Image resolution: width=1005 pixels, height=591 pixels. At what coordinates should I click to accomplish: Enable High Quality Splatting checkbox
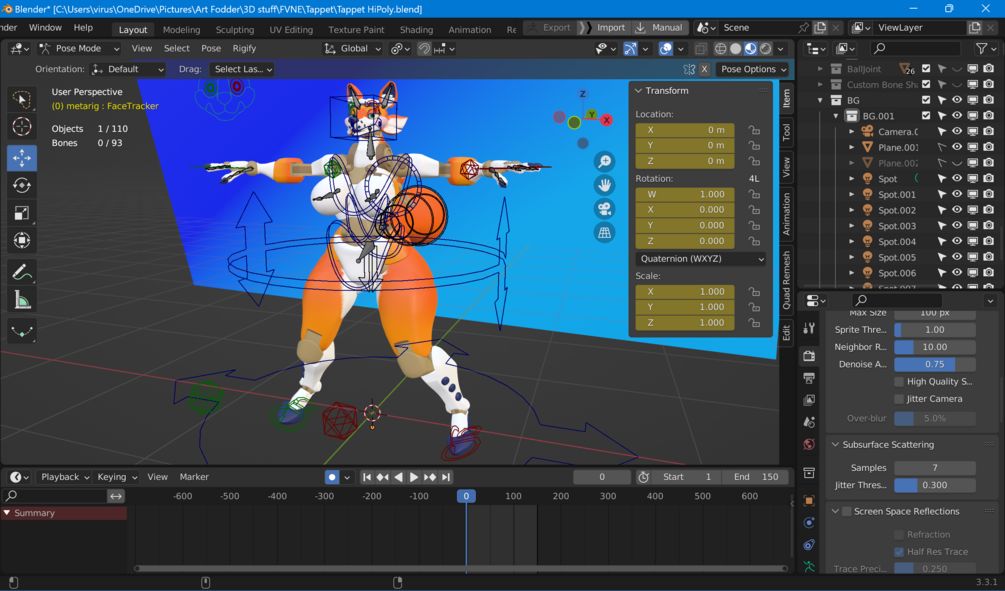click(899, 381)
